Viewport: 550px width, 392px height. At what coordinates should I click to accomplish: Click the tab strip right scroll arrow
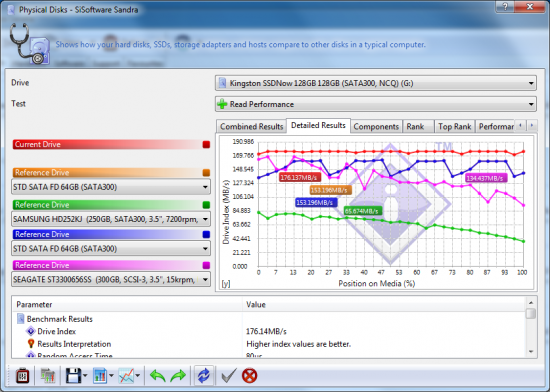[x=532, y=125]
